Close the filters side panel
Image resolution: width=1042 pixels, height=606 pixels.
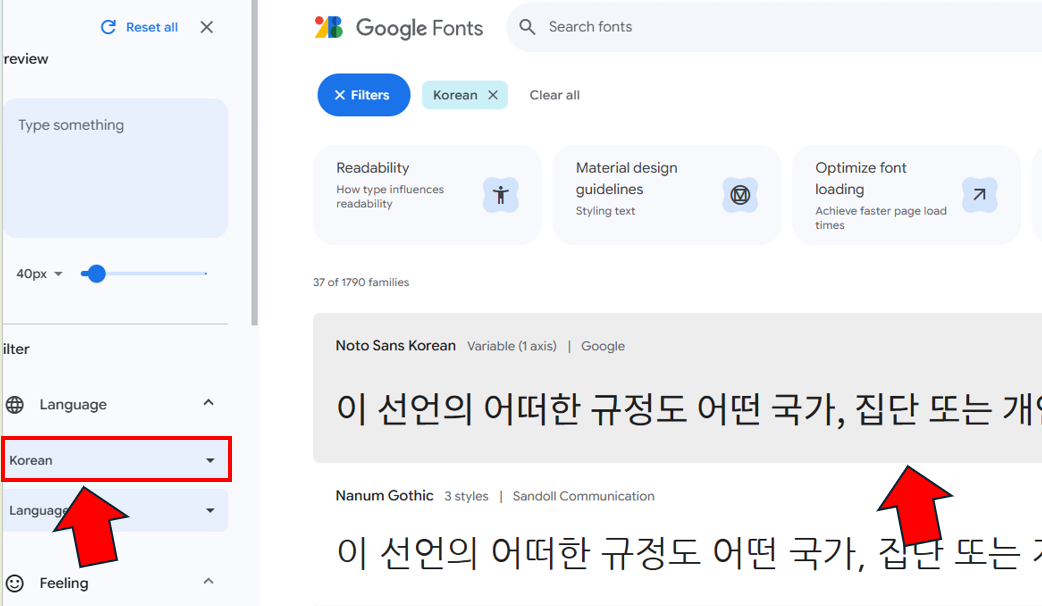(207, 27)
